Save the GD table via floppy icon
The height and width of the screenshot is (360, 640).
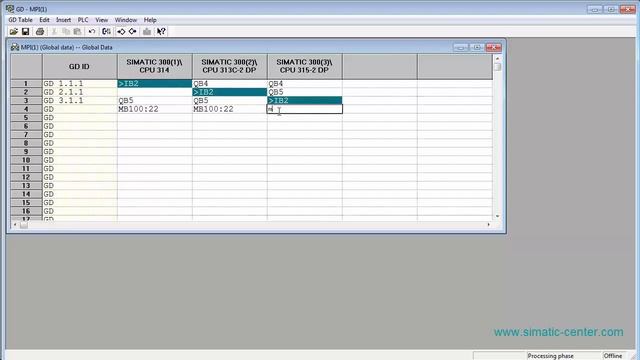coord(25,31)
